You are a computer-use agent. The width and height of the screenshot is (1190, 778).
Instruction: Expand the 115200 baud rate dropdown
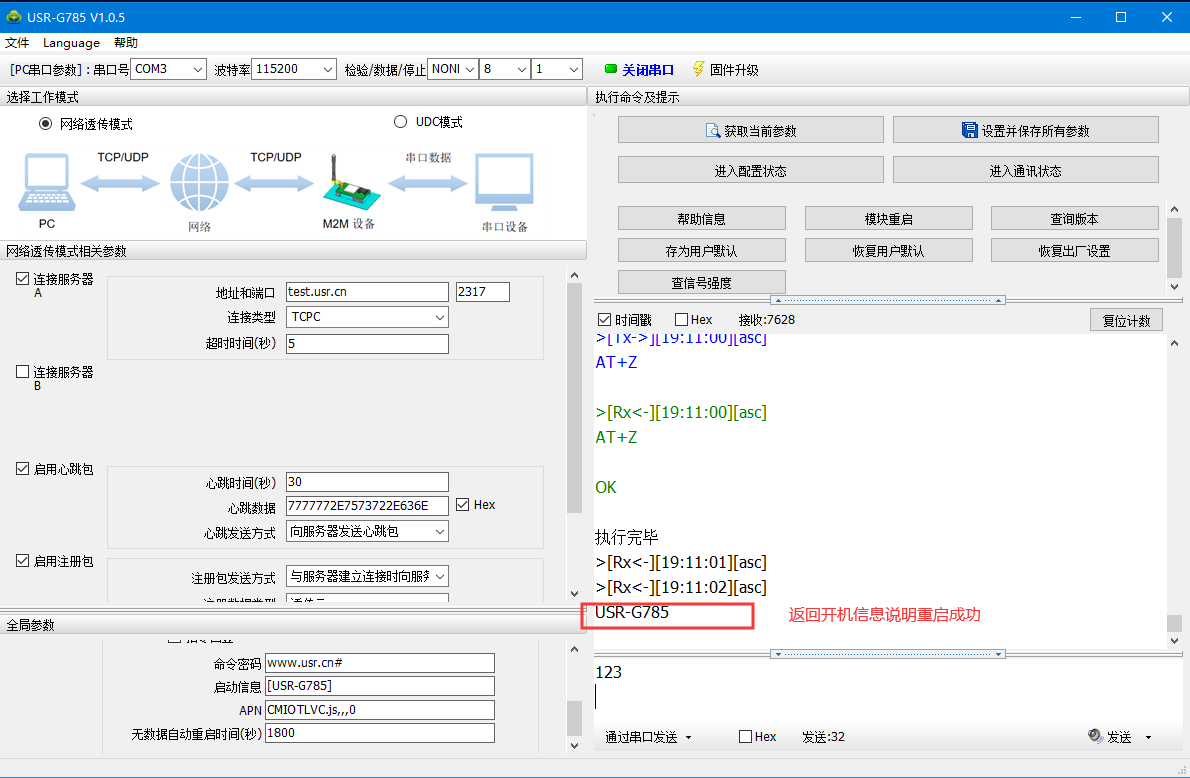pyautogui.click(x=294, y=69)
